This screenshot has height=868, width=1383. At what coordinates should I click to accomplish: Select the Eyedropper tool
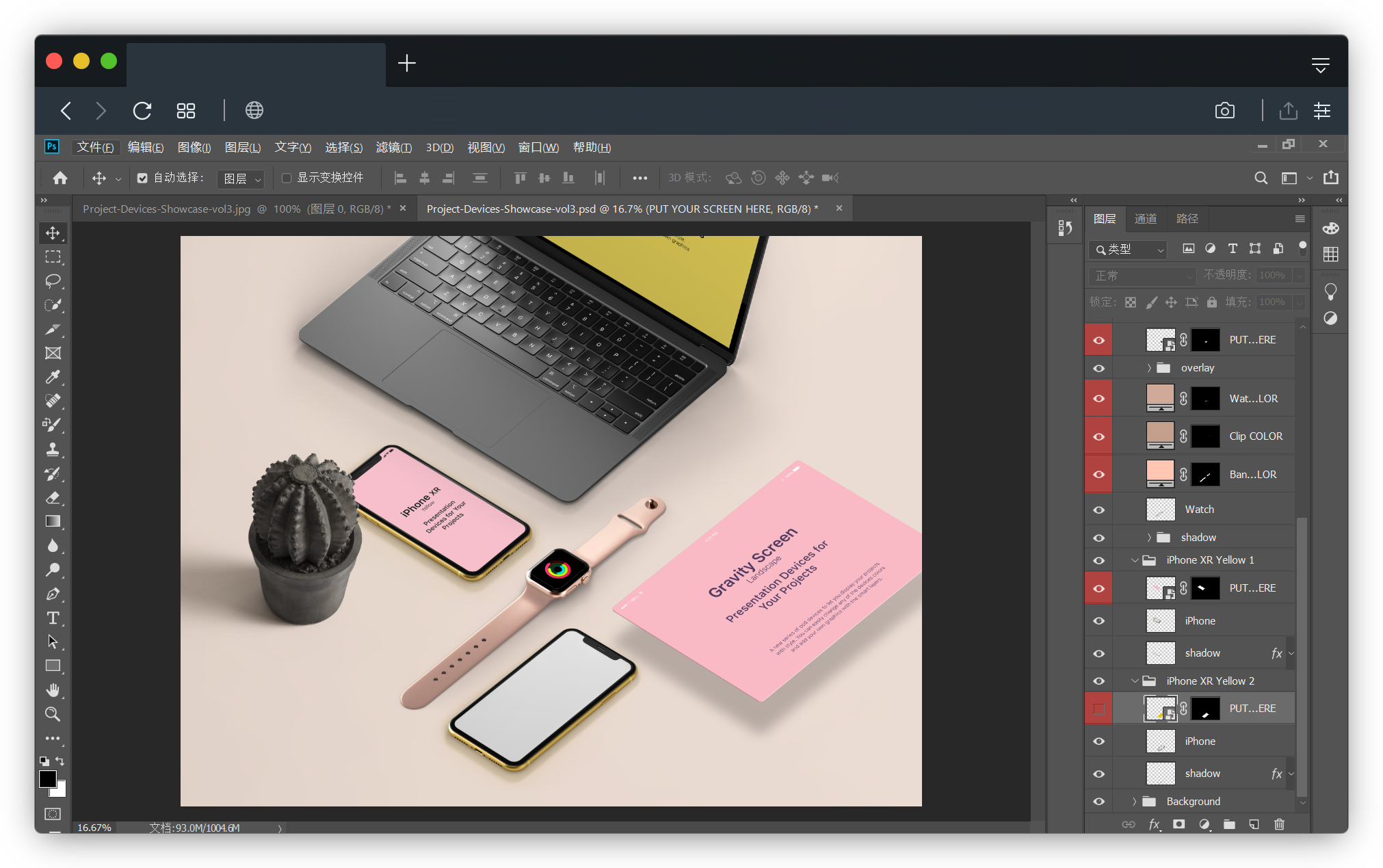pos(53,377)
